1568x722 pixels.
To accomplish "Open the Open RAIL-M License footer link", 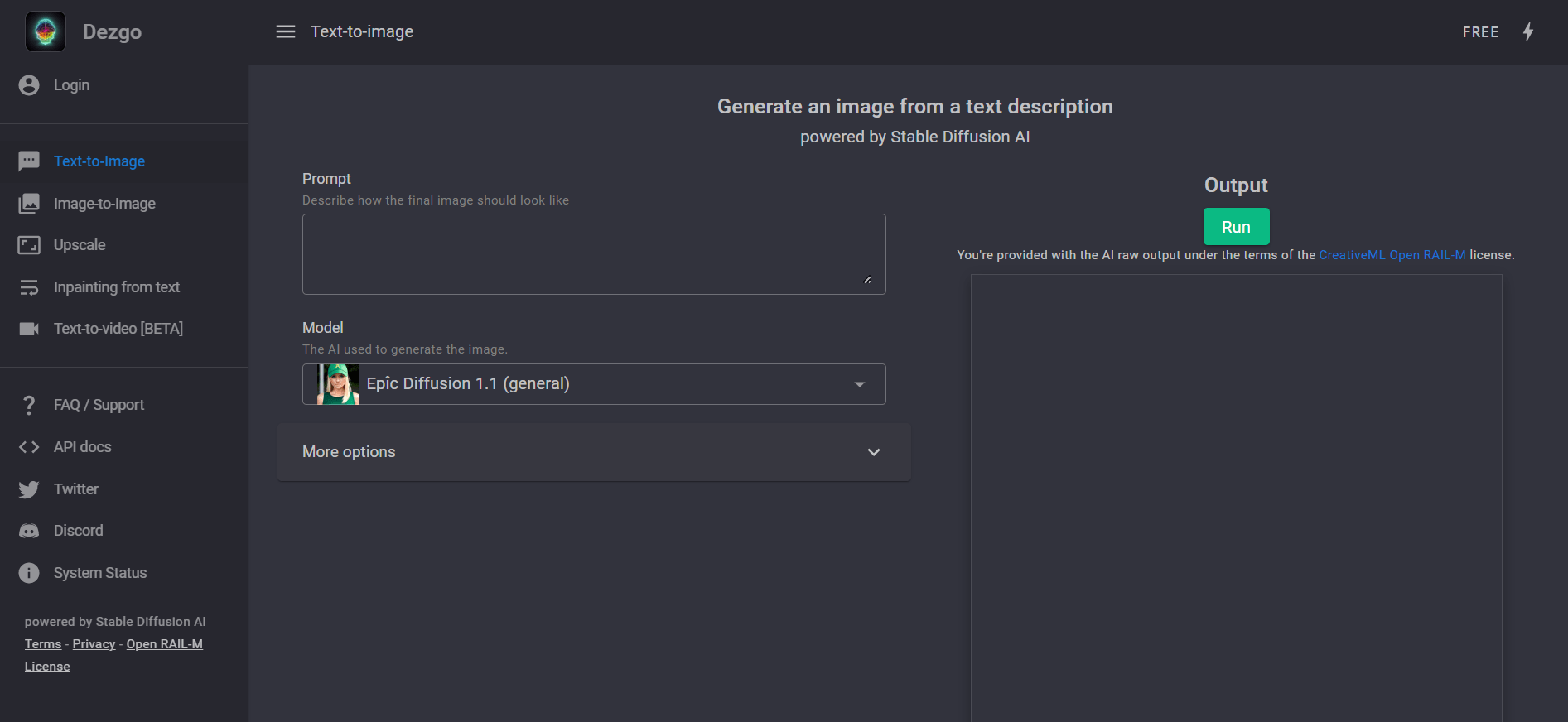I will click(164, 644).
